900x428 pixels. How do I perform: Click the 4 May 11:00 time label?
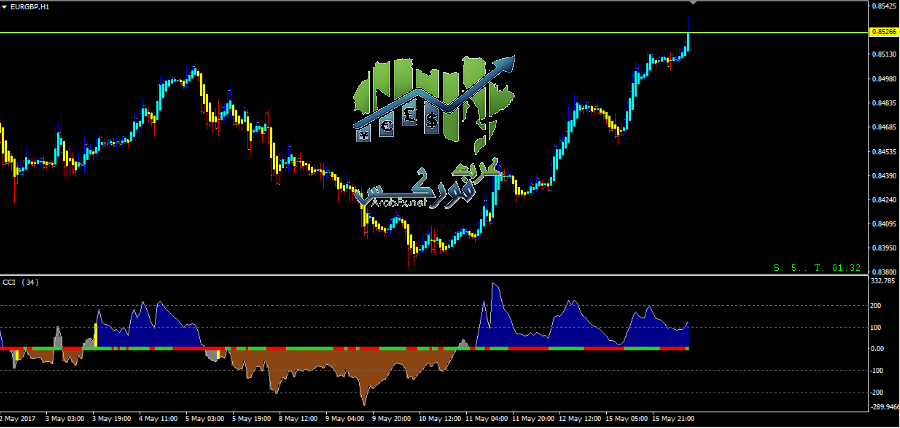pyautogui.click(x=158, y=419)
